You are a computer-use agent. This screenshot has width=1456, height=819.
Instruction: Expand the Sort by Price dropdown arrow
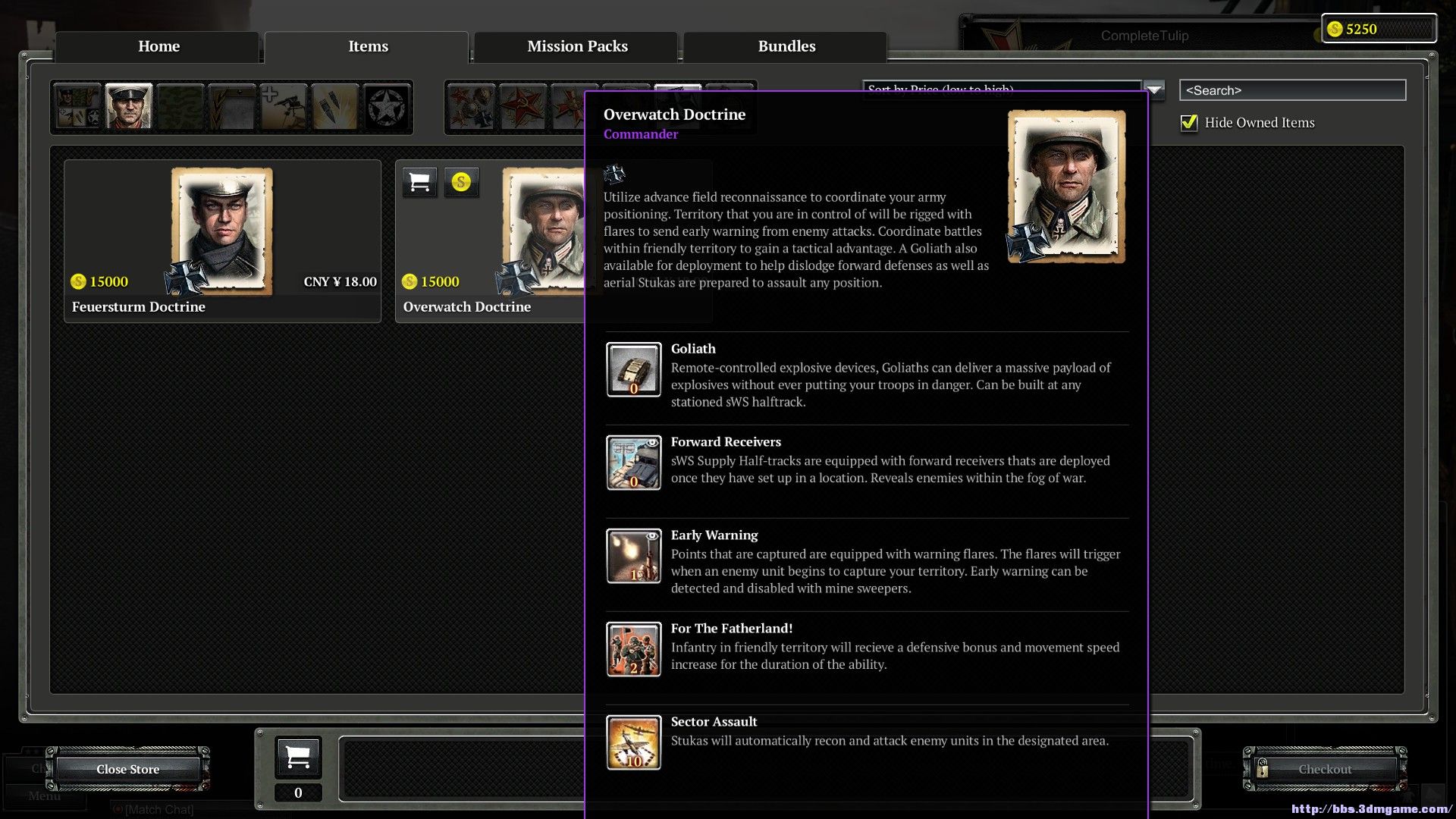click(x=1154, y=89)
